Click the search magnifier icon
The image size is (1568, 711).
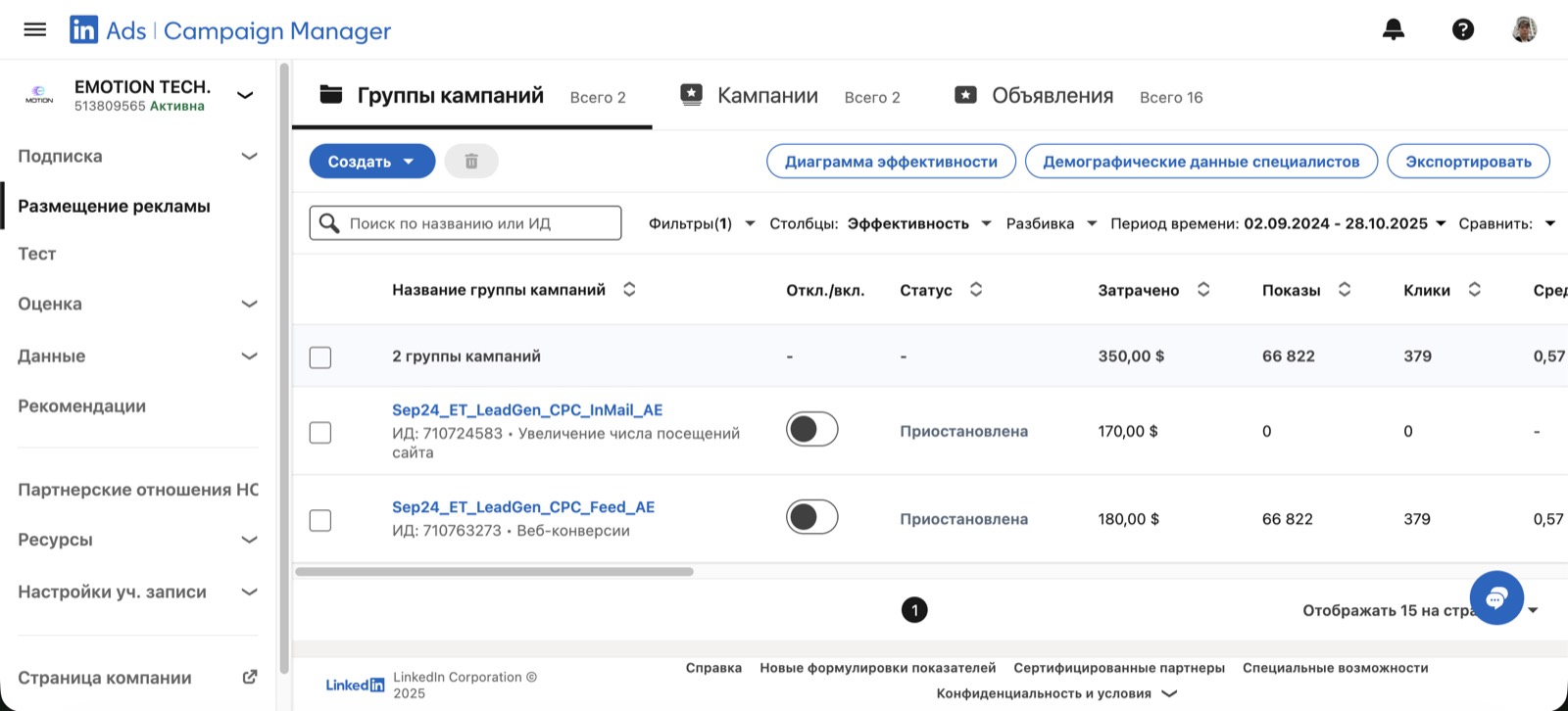point(330,223)
